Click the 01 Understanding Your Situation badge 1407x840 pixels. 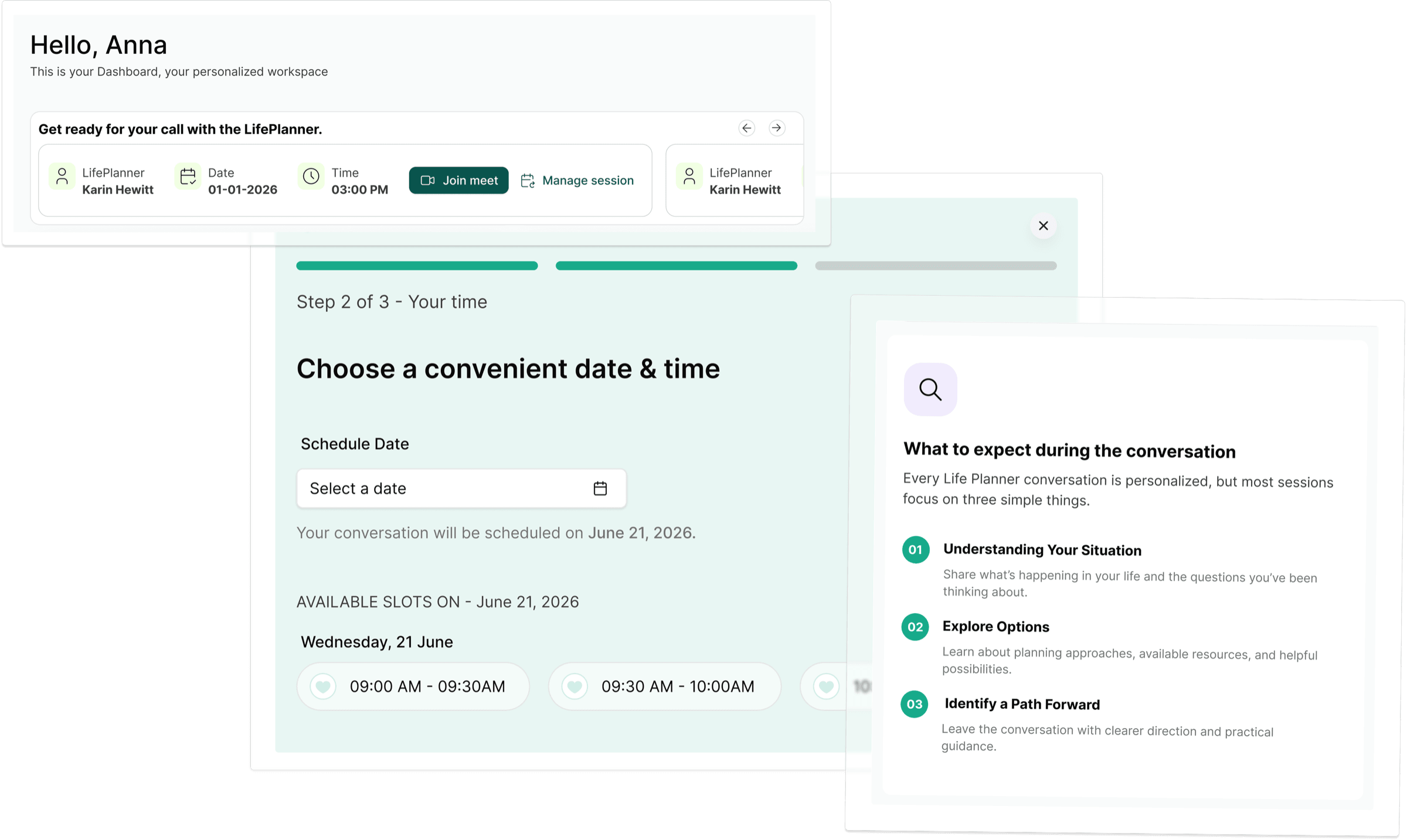[x=915, y=549]
